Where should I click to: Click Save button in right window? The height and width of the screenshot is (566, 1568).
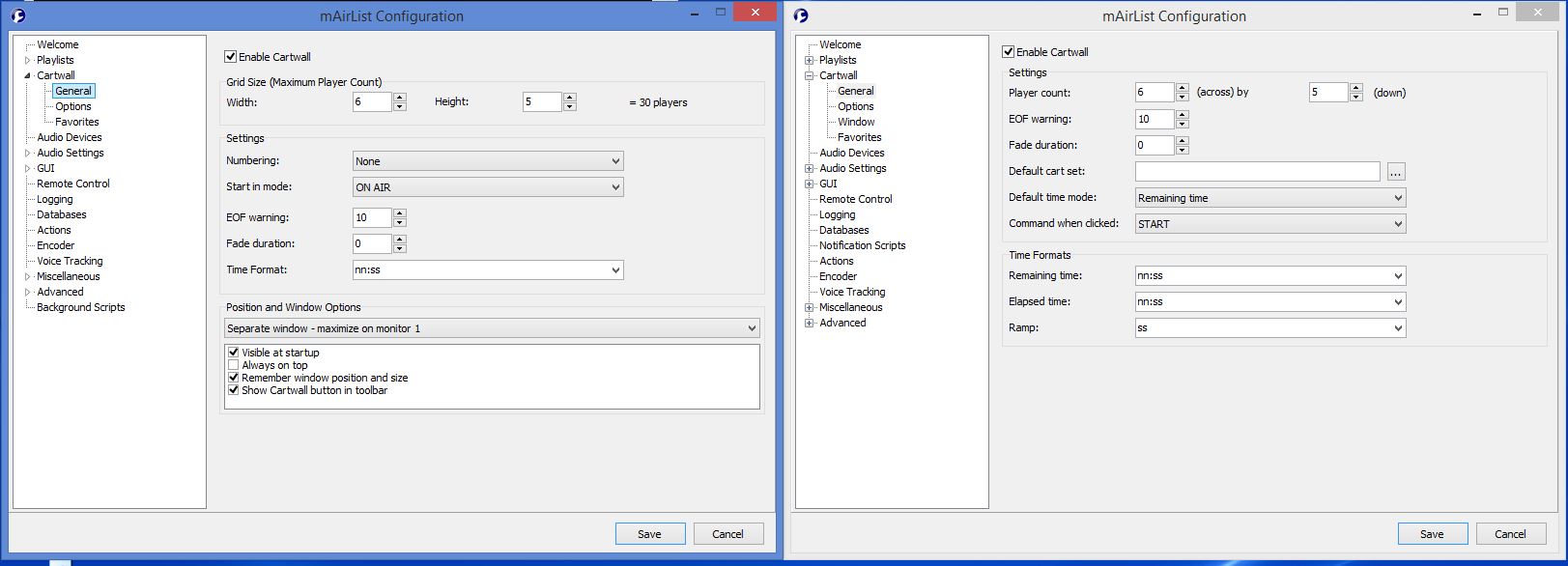tap(1433, 534)
